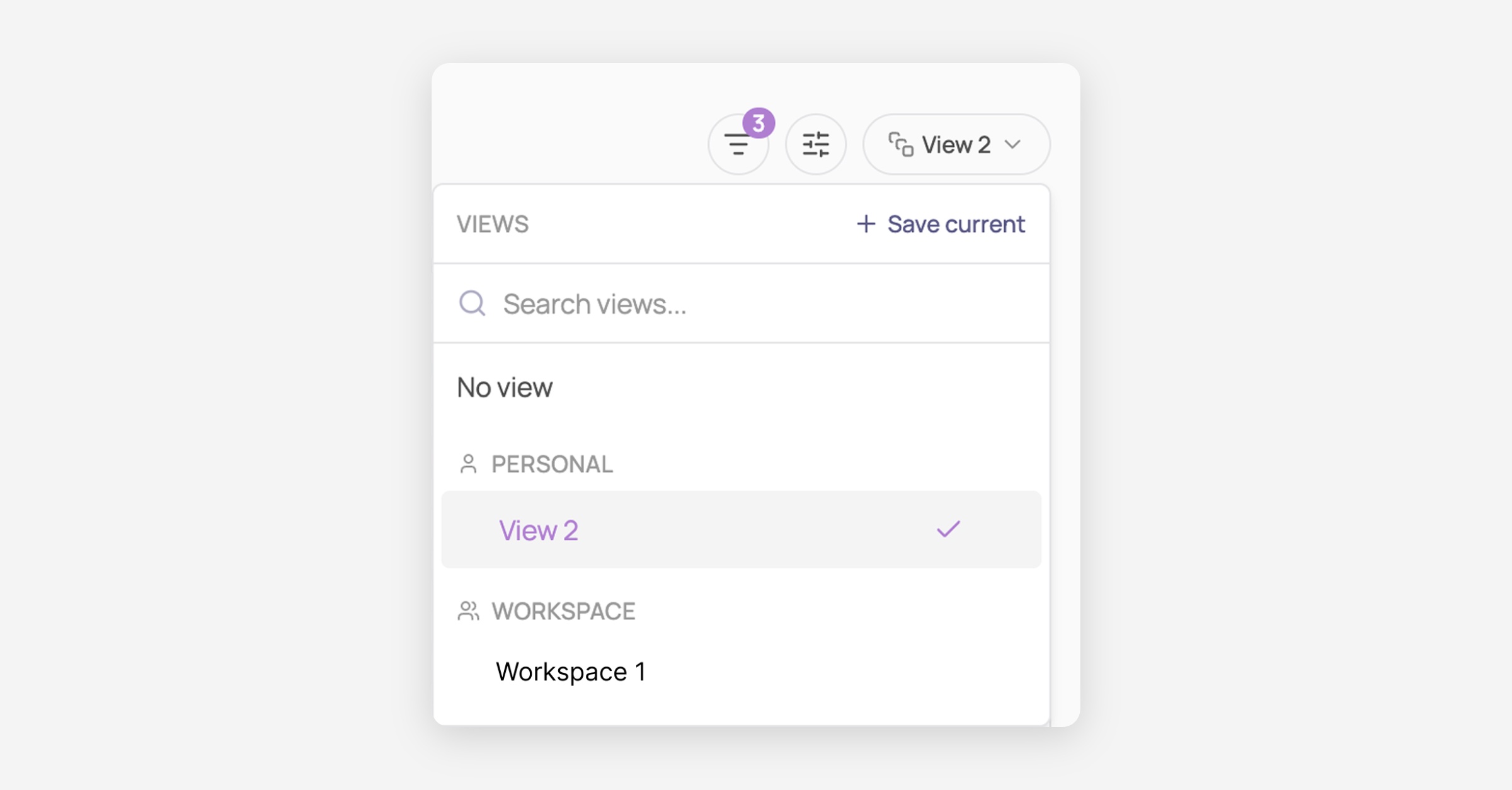Toggle the checkmark on View 2
The width and height of the screenshot is (1512, 790).
tap(948, 529)
